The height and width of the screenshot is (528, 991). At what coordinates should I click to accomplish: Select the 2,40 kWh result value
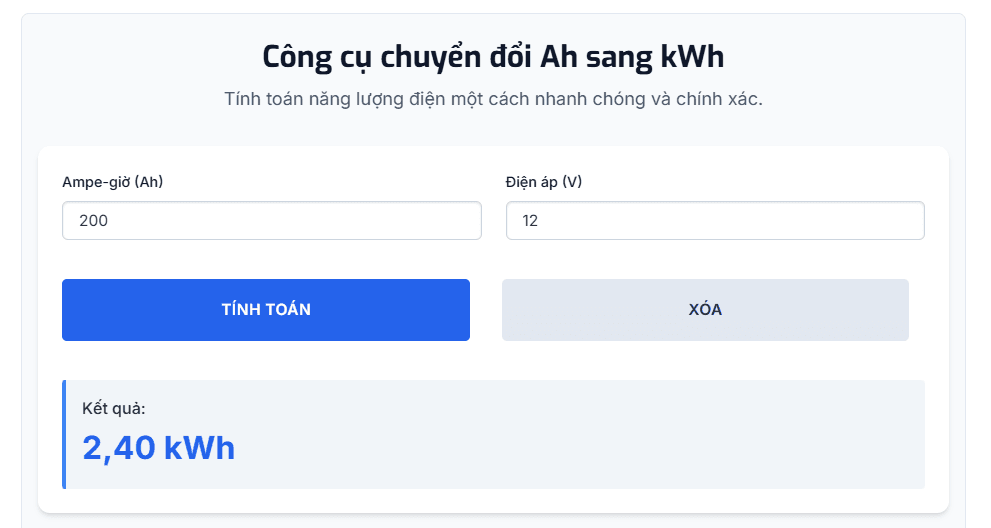point(158,448)
